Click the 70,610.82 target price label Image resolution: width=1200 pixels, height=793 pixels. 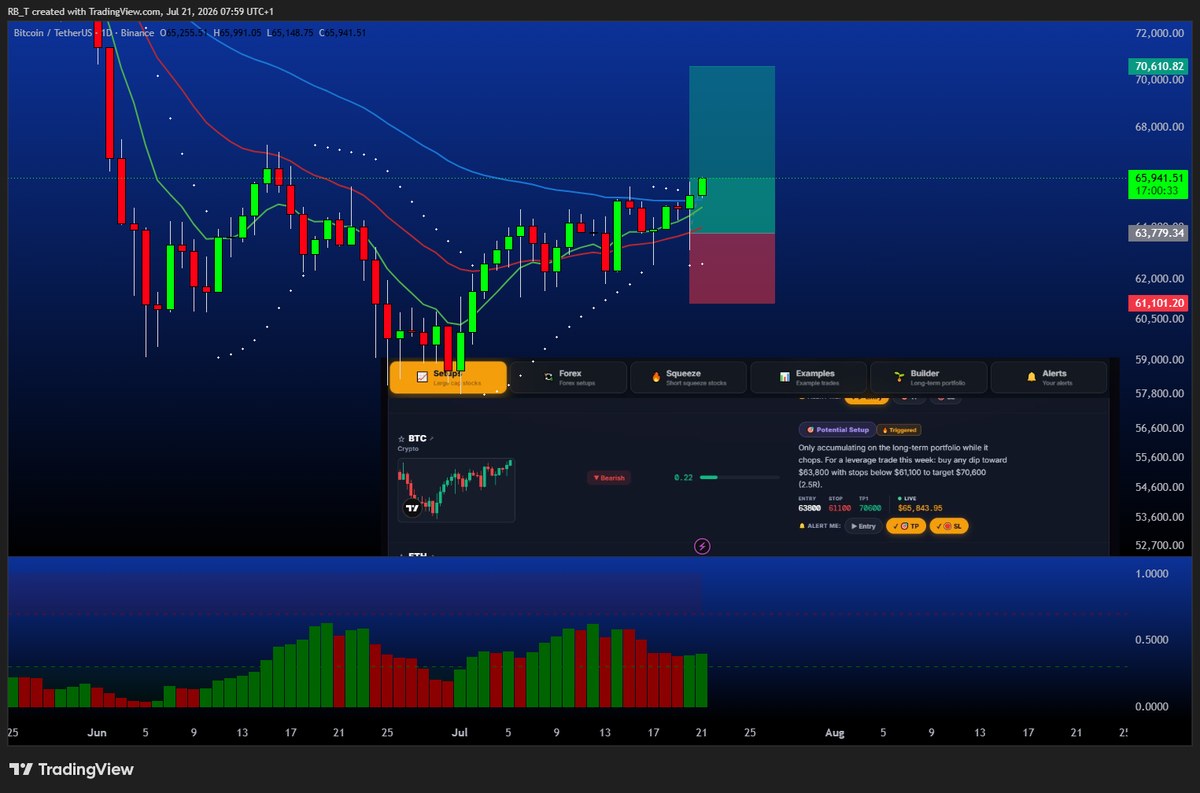[1157, 67]
